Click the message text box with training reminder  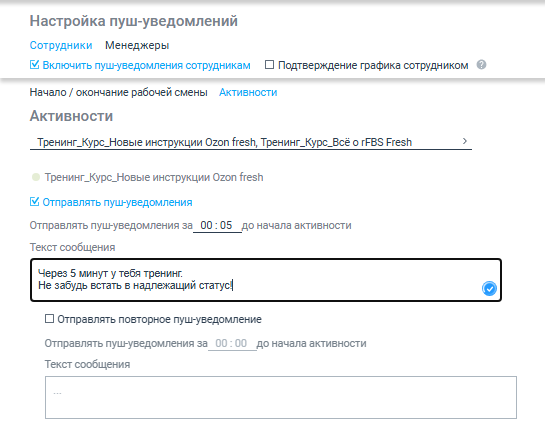pyautogui.click(x=266, y=280)
